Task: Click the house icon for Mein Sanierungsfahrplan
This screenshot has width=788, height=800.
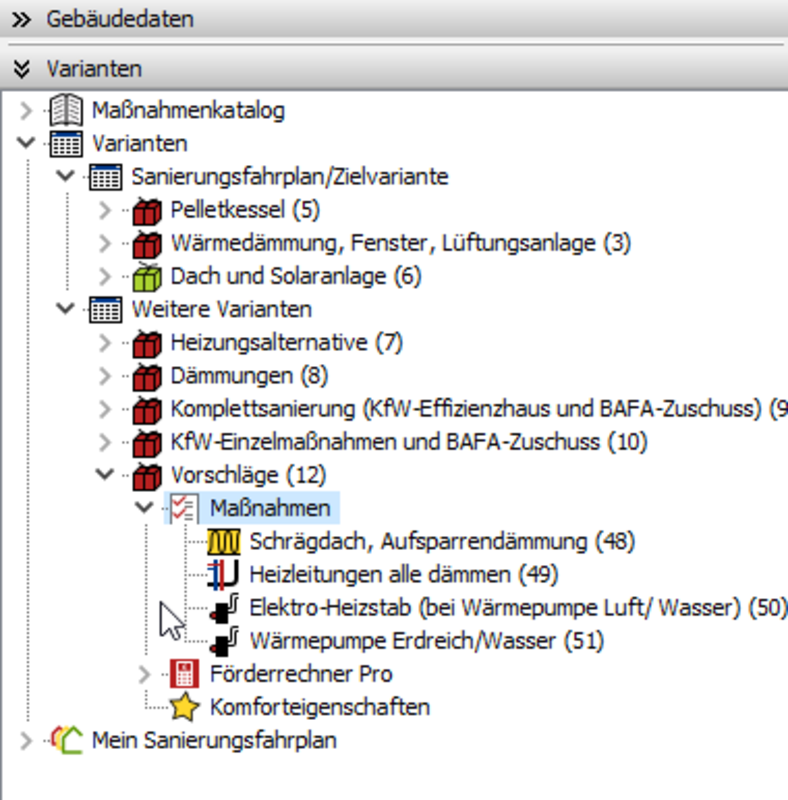Action: (66, 741)
